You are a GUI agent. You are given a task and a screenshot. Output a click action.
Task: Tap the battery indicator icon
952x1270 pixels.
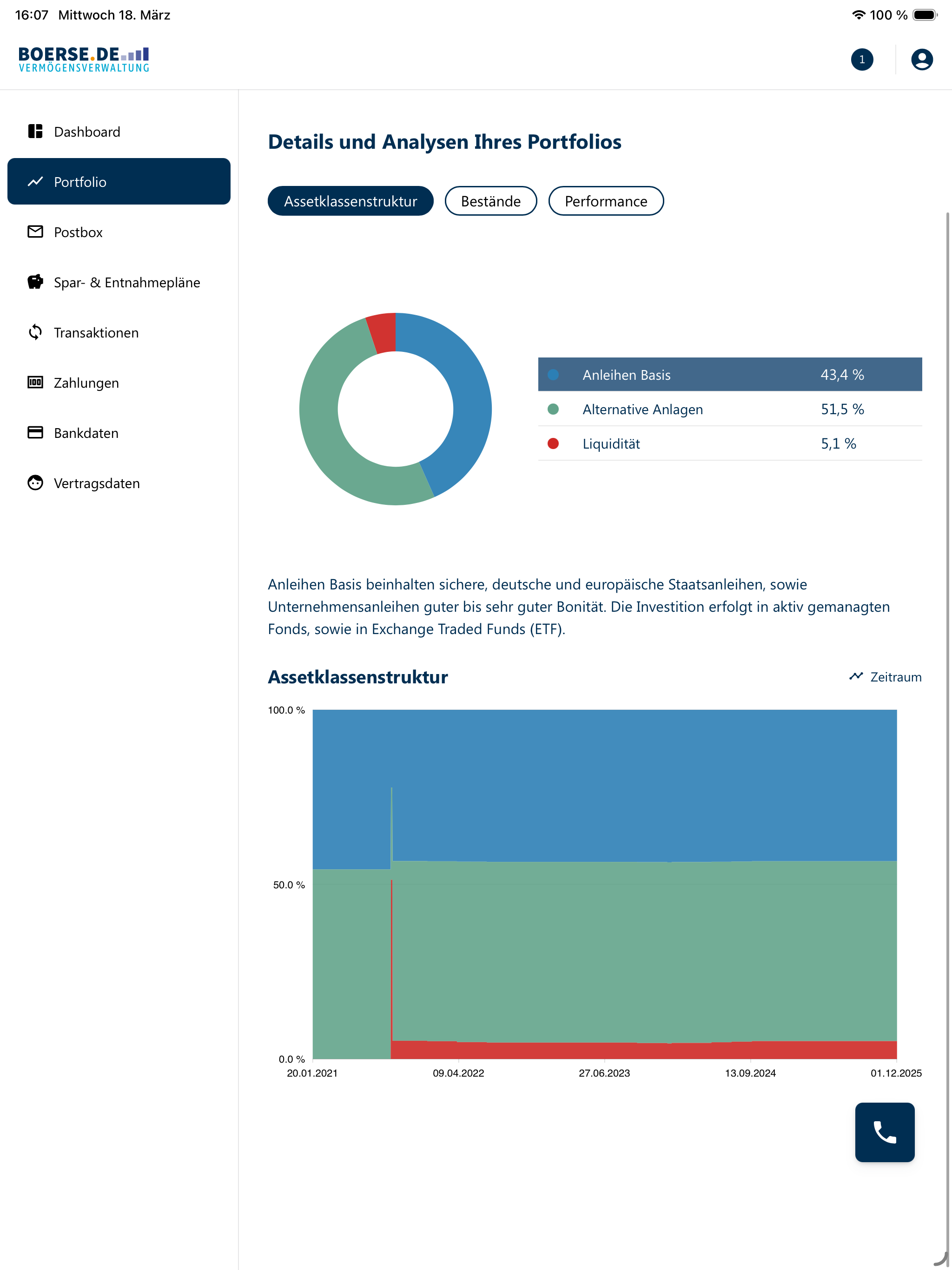point(925,15)
